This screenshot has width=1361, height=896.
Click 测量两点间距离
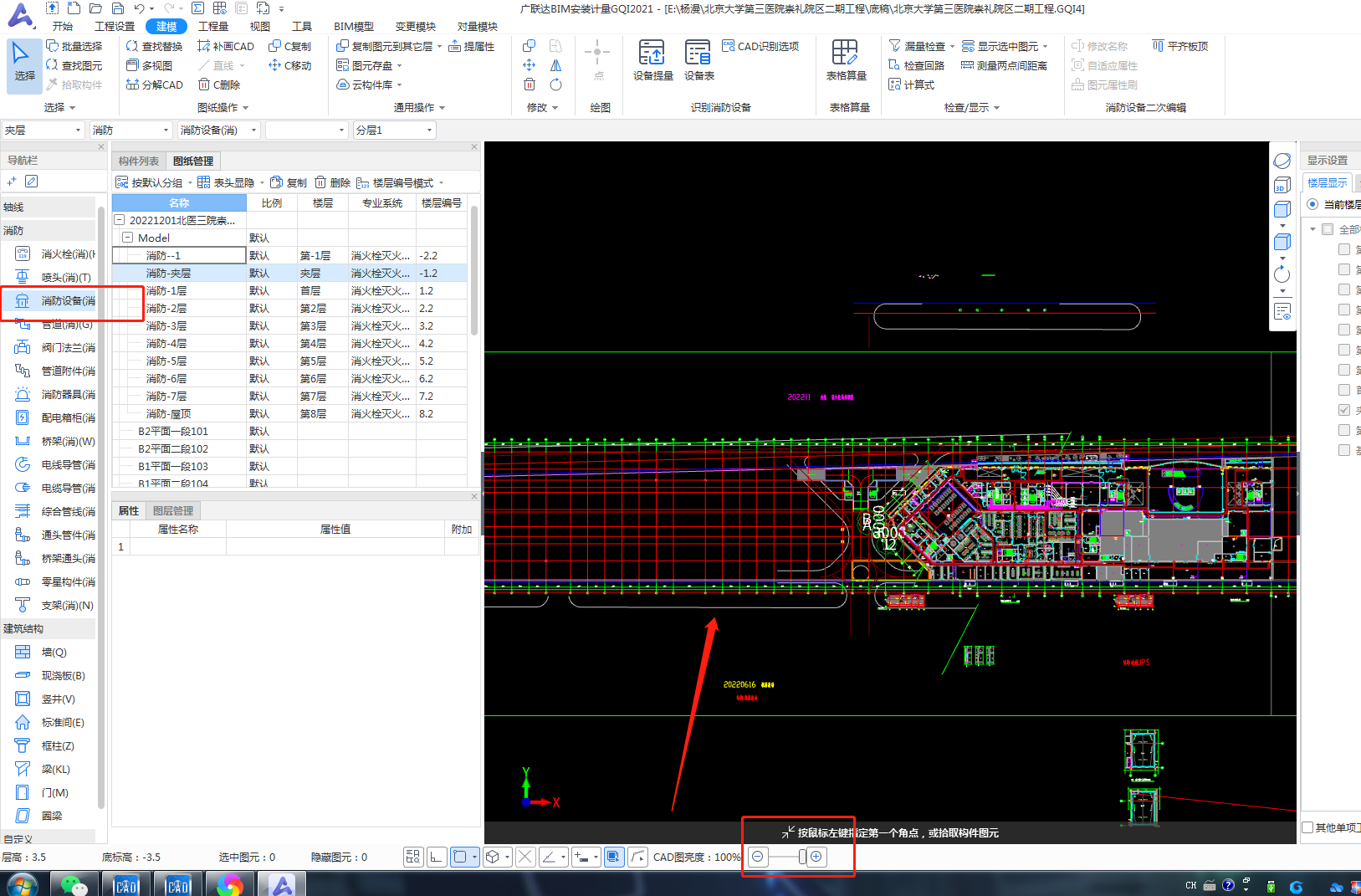coord(1004,65)
